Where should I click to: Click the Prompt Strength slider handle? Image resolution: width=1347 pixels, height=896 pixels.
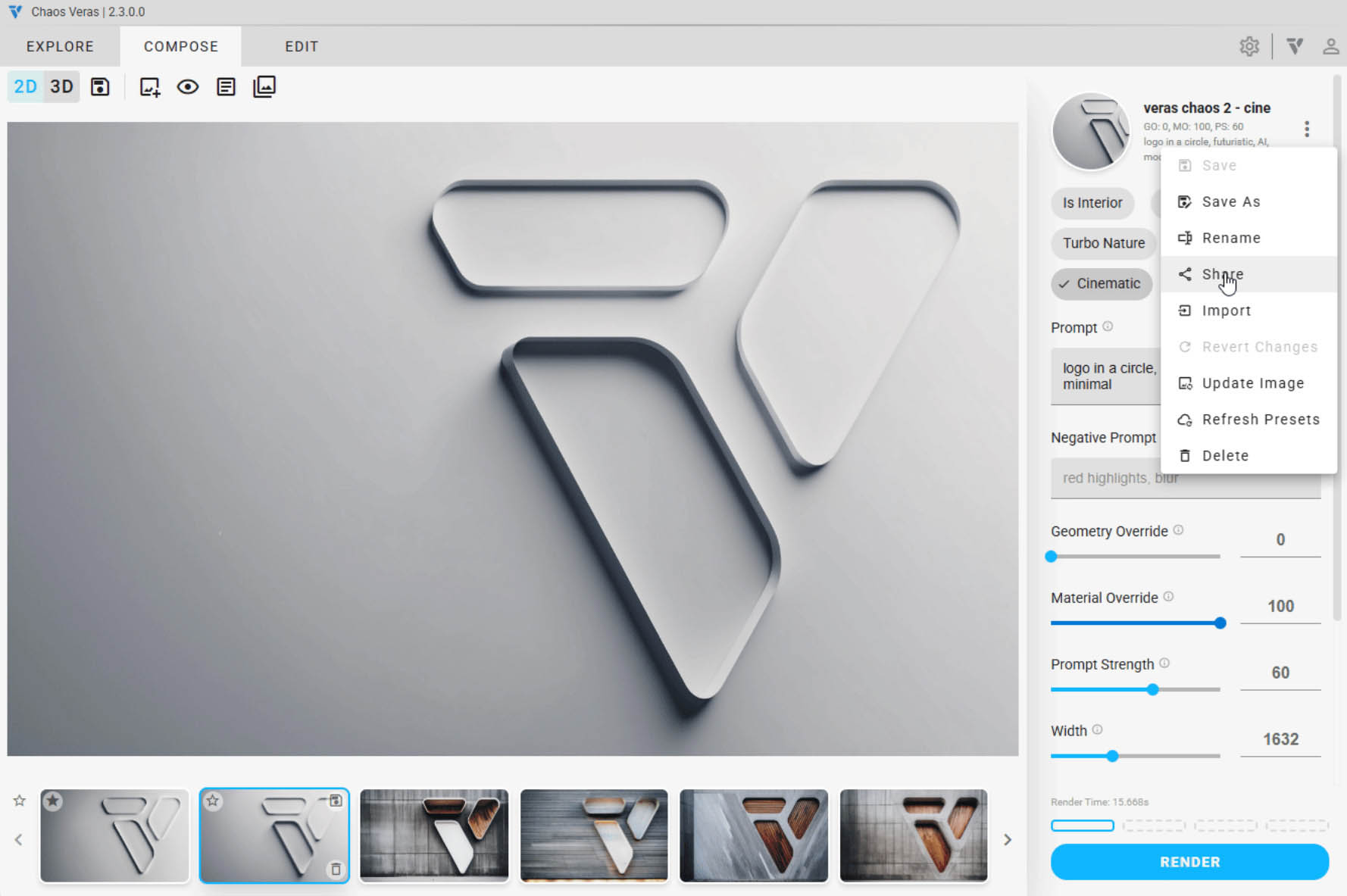(x=1152, y=689)
